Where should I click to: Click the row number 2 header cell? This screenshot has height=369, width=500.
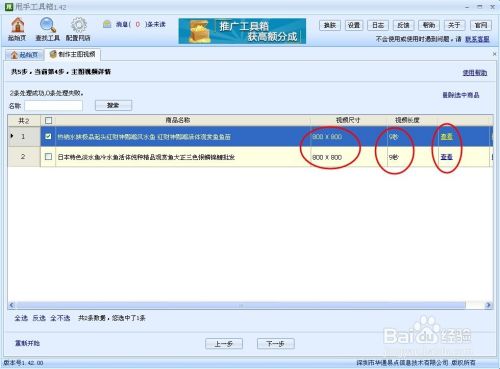(23, 156)
